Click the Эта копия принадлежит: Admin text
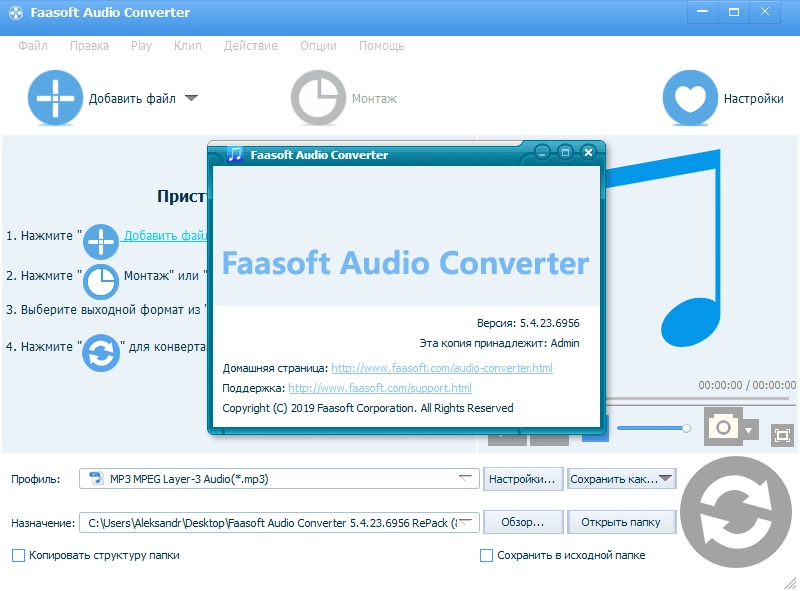800x591 pixels. [499, 343]
